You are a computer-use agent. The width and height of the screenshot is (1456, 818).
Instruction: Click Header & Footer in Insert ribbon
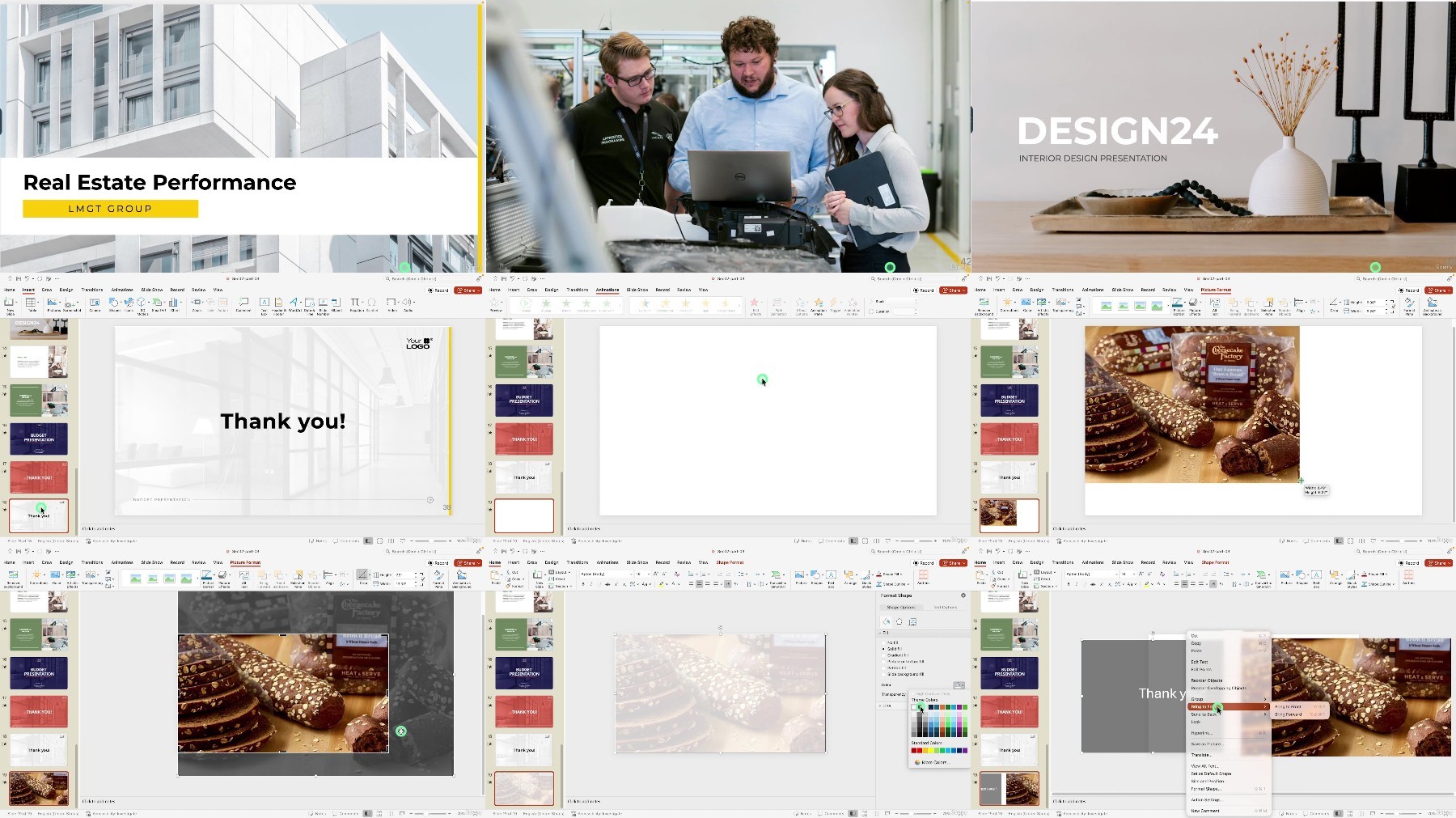pos(278,306)
